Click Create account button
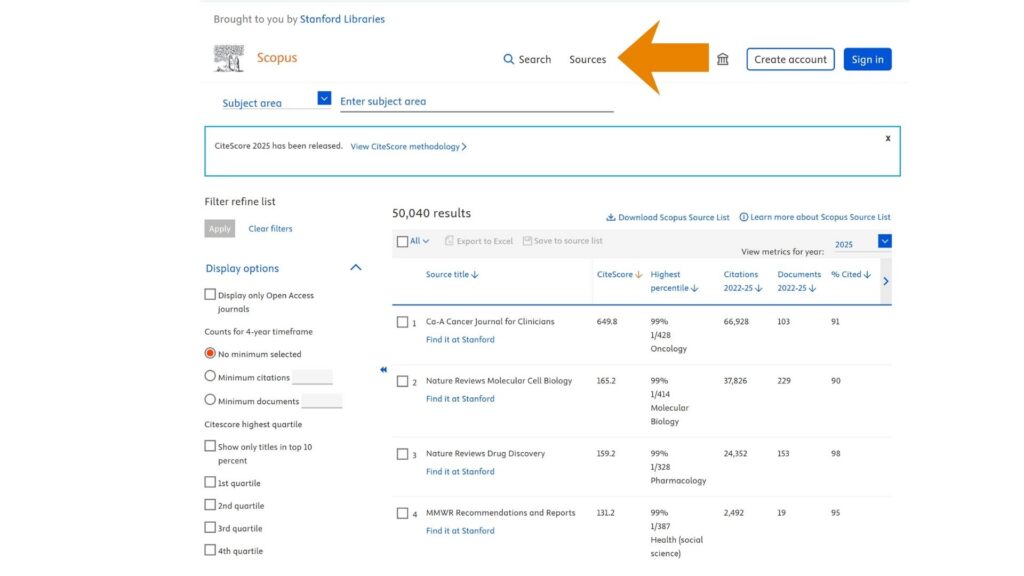Image resolution: width=1024 pixels, height=576 pixels. [x=790, y=59]
